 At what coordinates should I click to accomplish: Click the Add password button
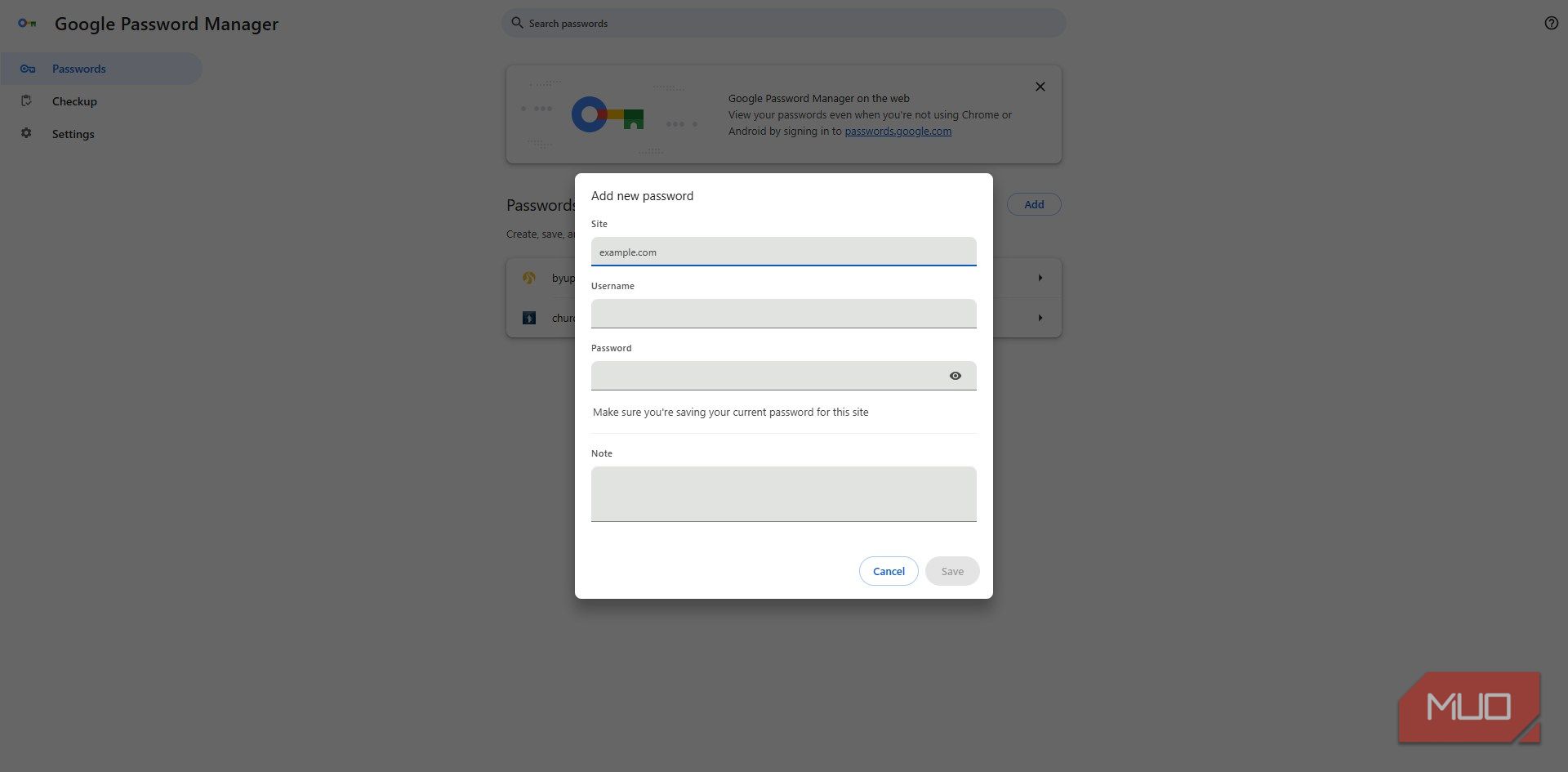(1034, 204)
